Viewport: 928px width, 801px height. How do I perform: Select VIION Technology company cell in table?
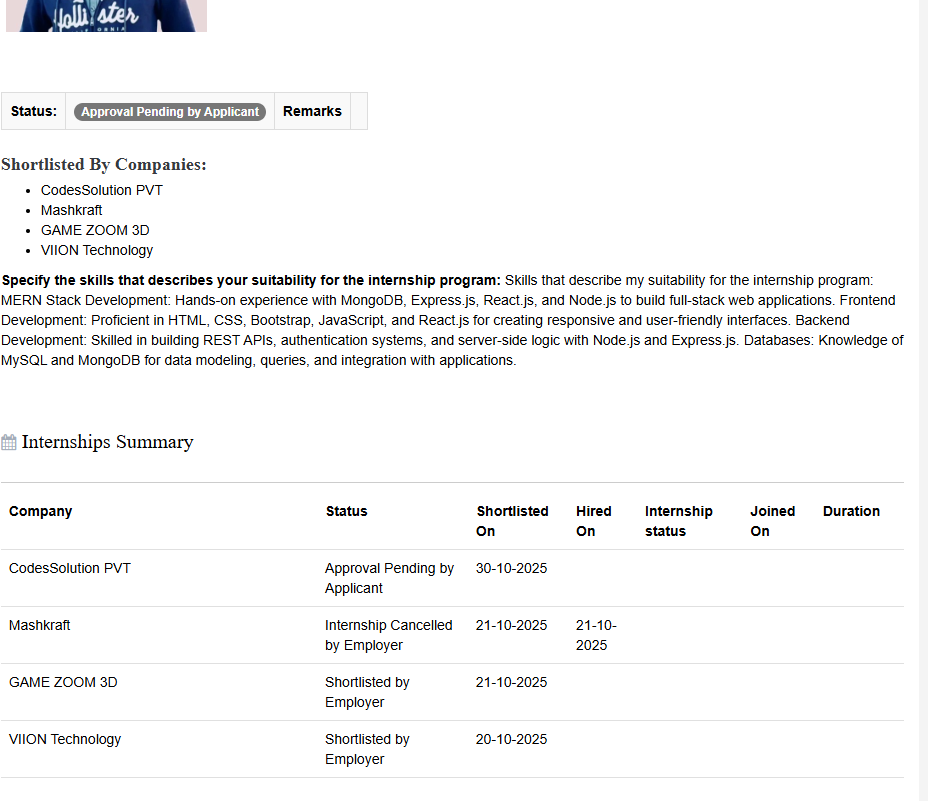(65, 739)
